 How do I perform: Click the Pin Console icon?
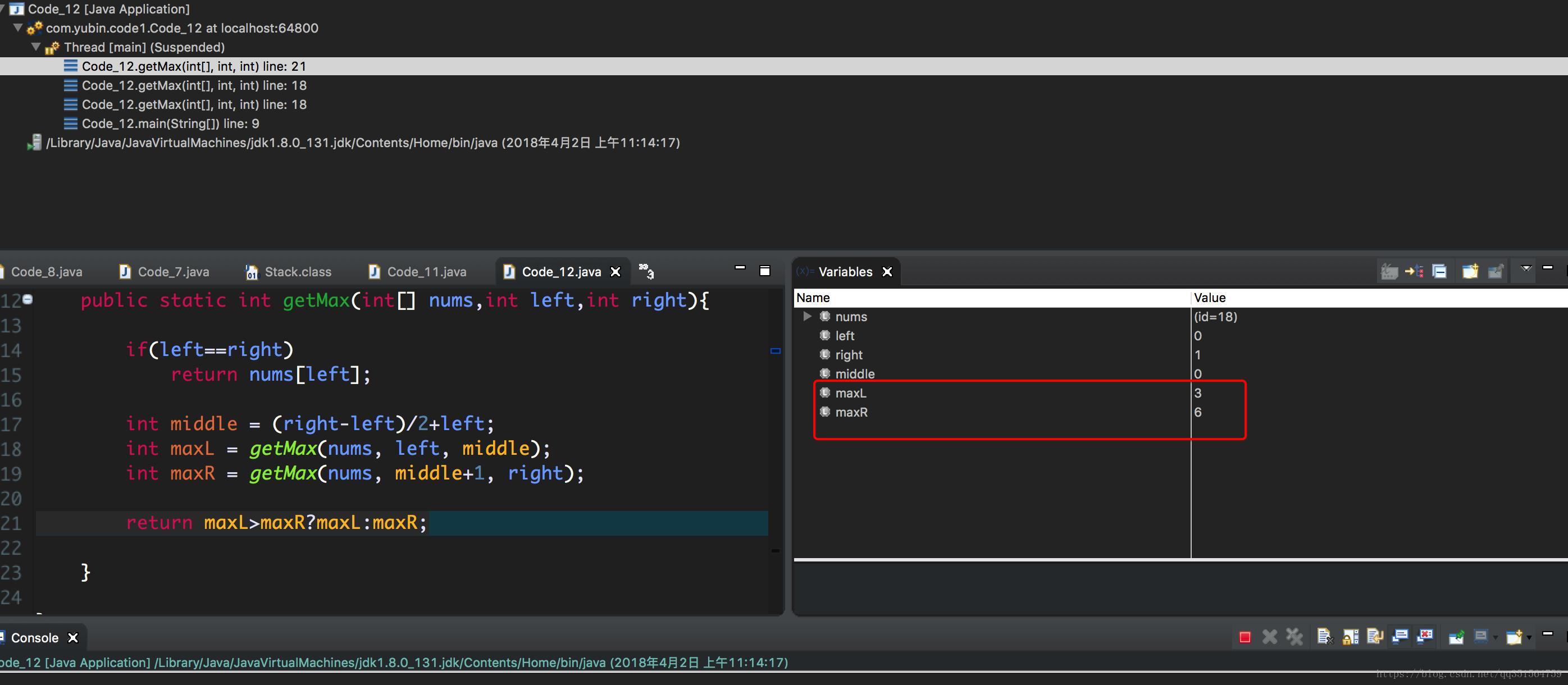(1456, 637)
